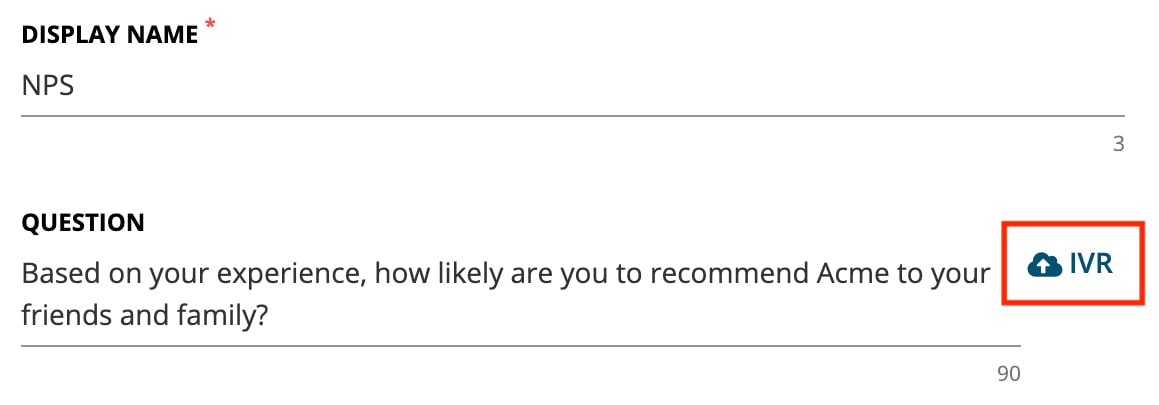Focus the Display Name field containing NPS

point(573,86)
